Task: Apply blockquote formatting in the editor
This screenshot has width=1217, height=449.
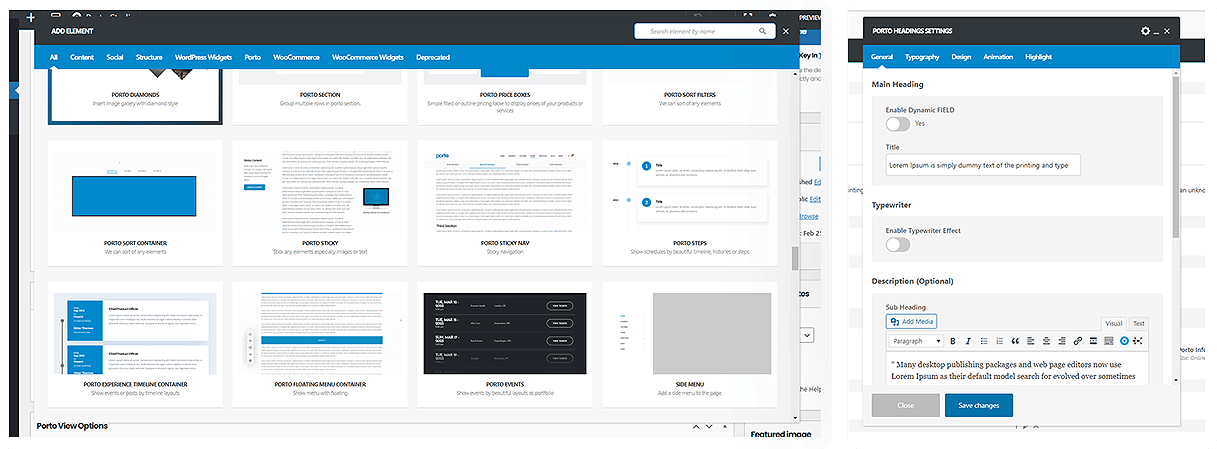Action: [1015, 341]
